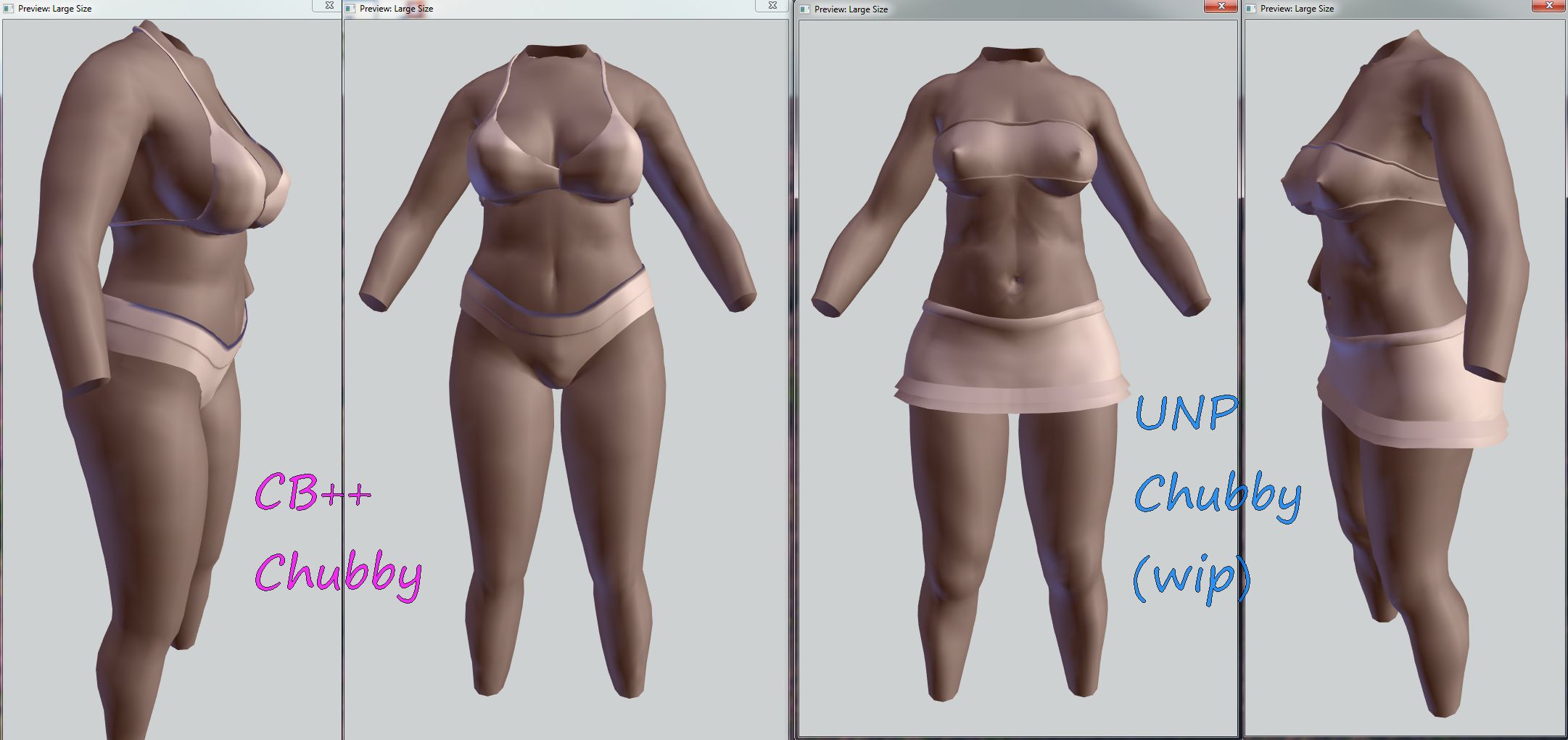Close the second preview window from left
The width and height of the screenshot is (1568, 740).
772,5
